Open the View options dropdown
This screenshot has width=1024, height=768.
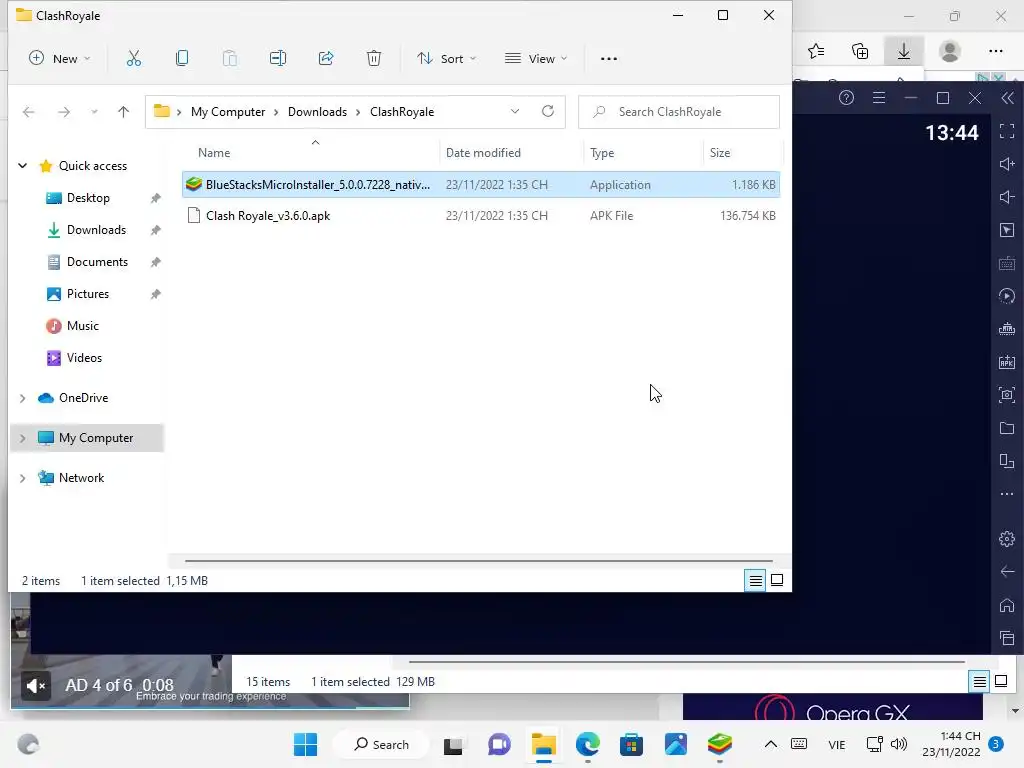tap(536, 59)
